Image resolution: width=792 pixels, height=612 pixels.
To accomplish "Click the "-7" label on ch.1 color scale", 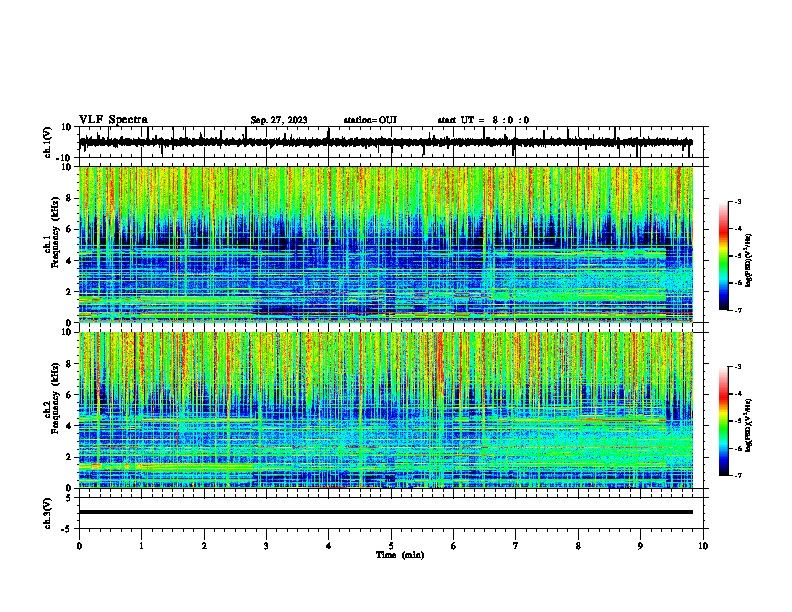I will click(738, 310).
